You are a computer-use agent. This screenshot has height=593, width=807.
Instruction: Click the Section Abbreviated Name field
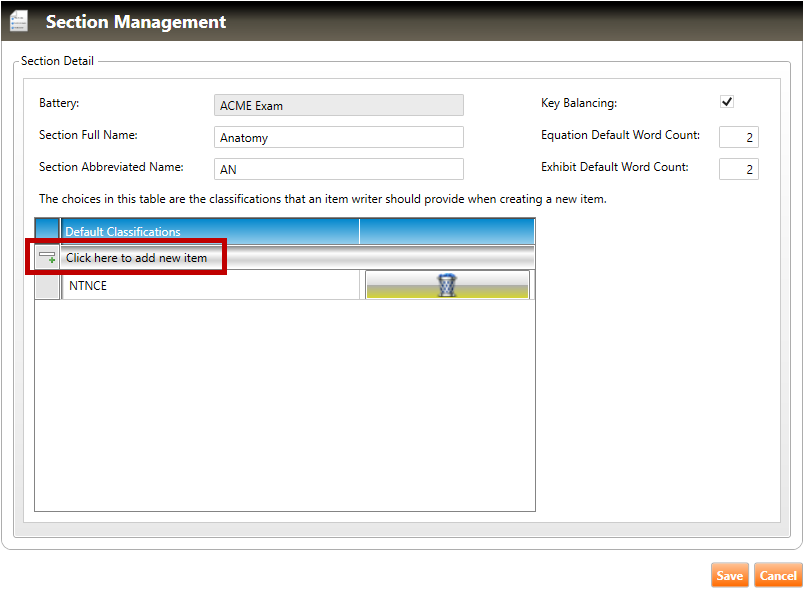tap(339, 170)
